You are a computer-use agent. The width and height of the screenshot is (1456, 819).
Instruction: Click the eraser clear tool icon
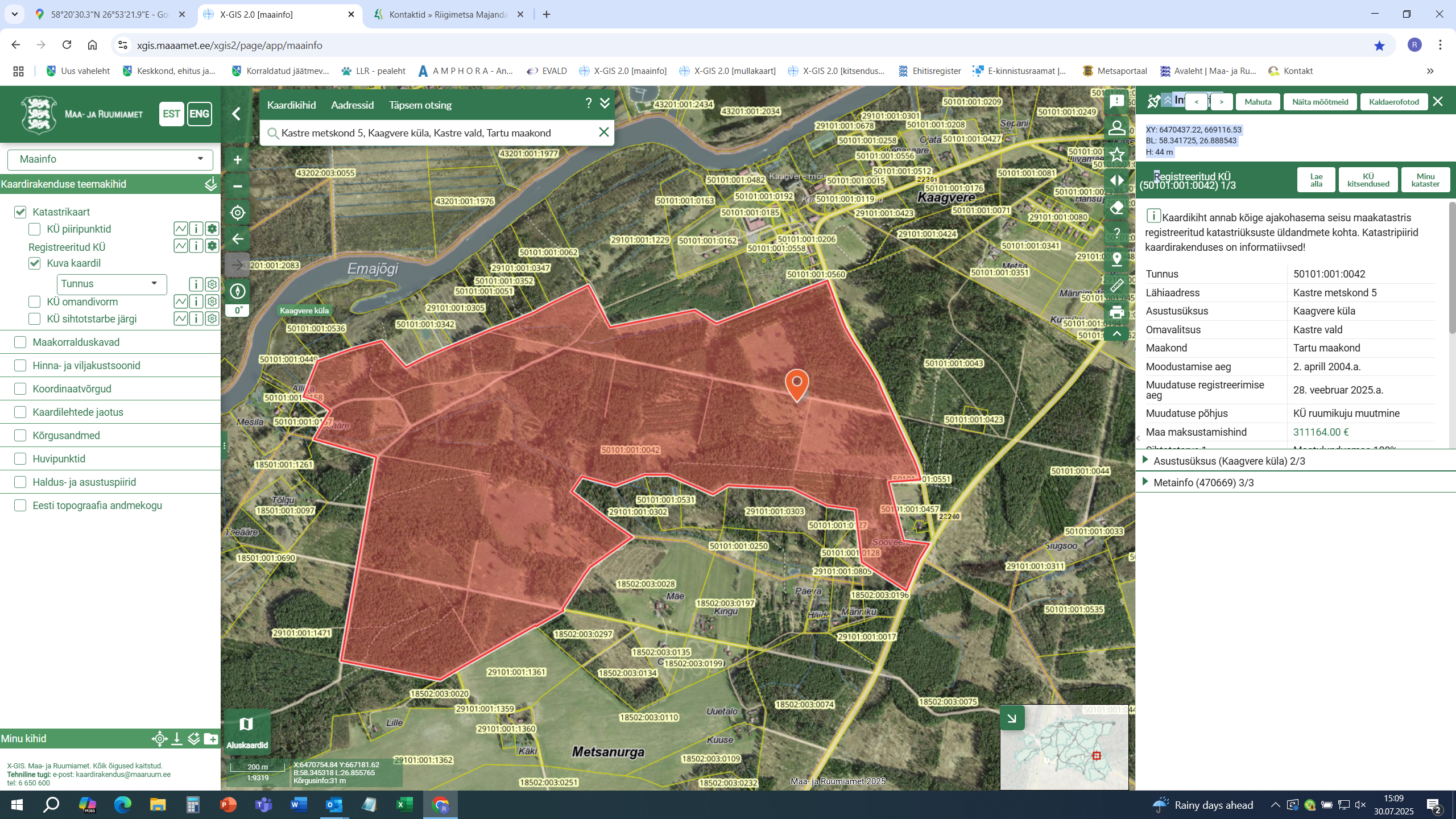tap(1116, 207)
